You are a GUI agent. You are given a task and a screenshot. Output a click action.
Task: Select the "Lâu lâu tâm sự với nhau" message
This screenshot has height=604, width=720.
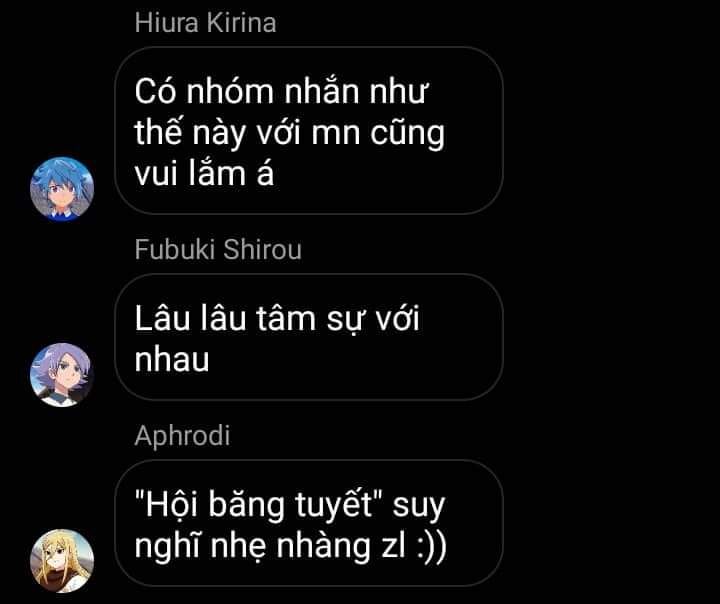tap(309, 337)
